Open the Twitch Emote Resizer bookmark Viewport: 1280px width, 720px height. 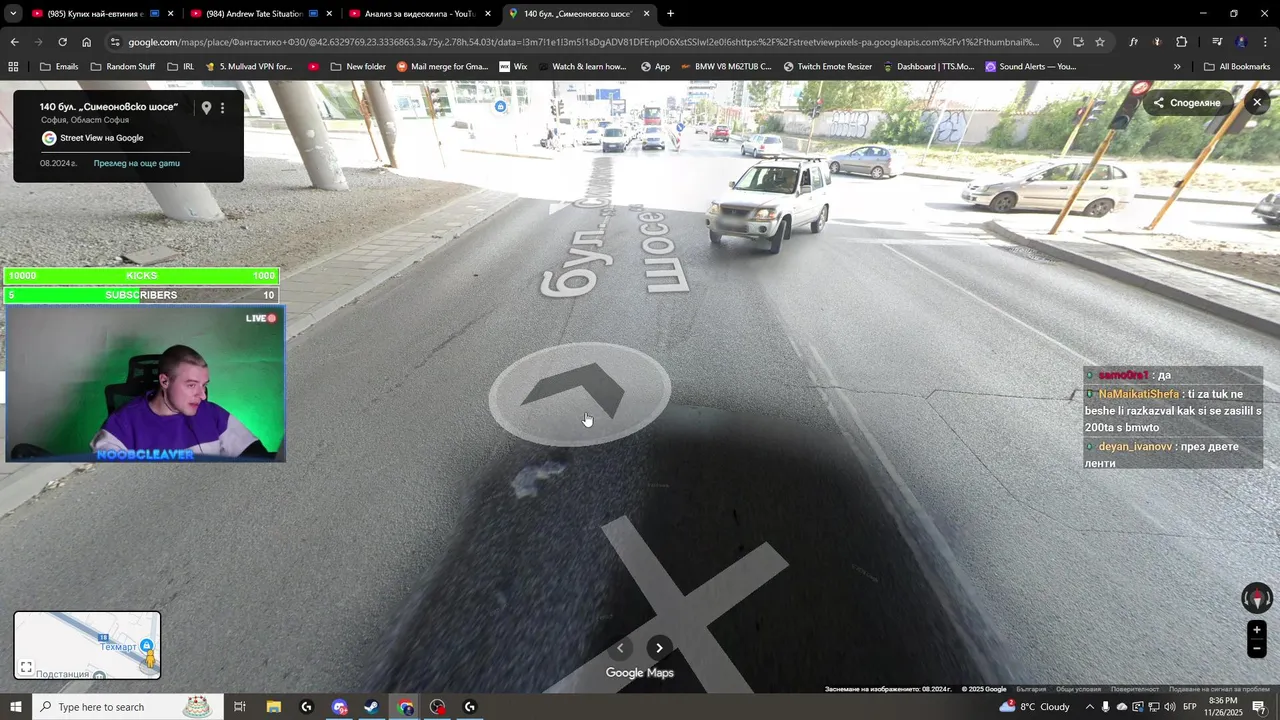pyautogui.click(x=828, y=67)
